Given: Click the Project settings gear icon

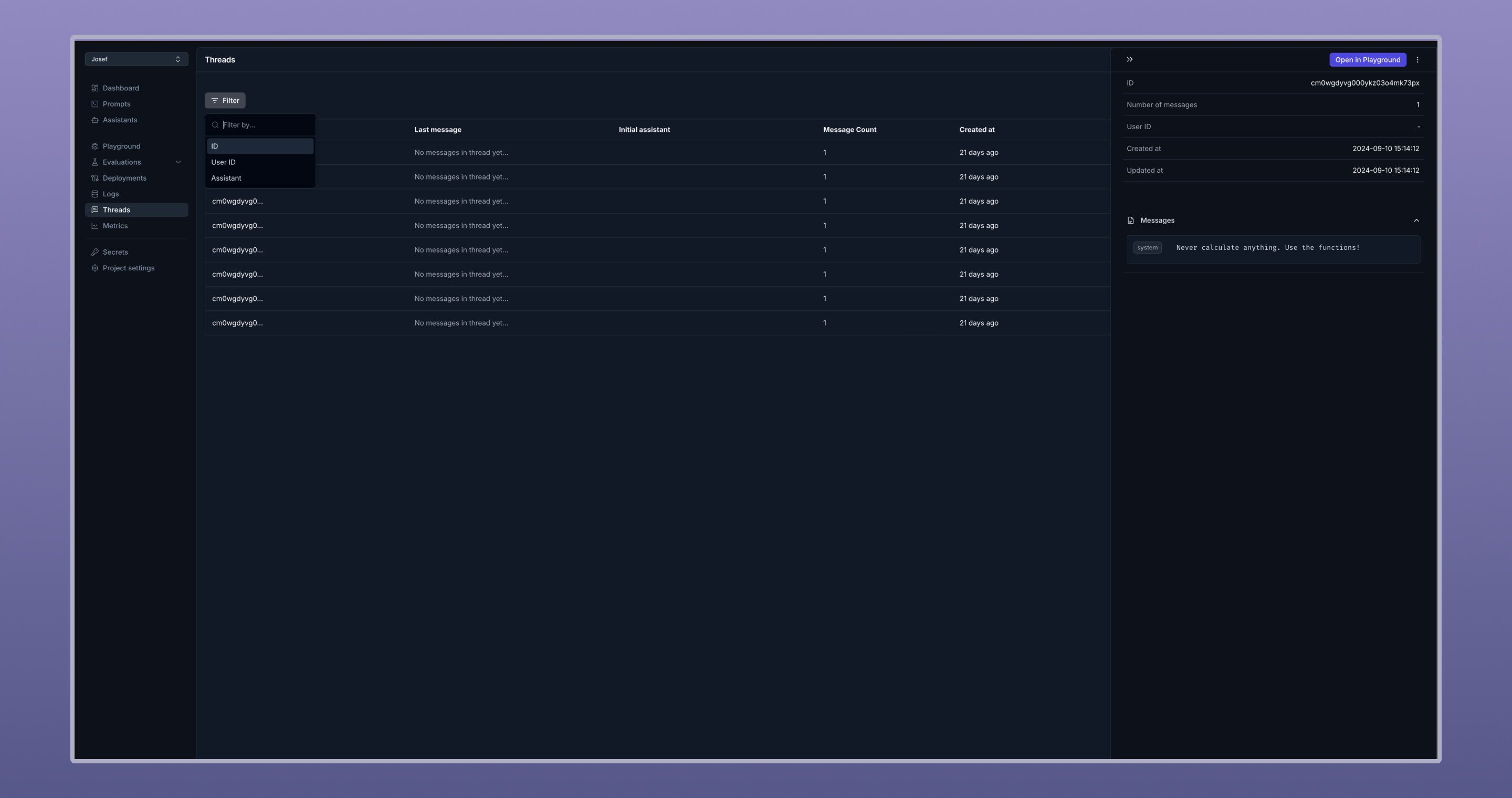Looking at the screenshot, I should [x=95, y=268].
